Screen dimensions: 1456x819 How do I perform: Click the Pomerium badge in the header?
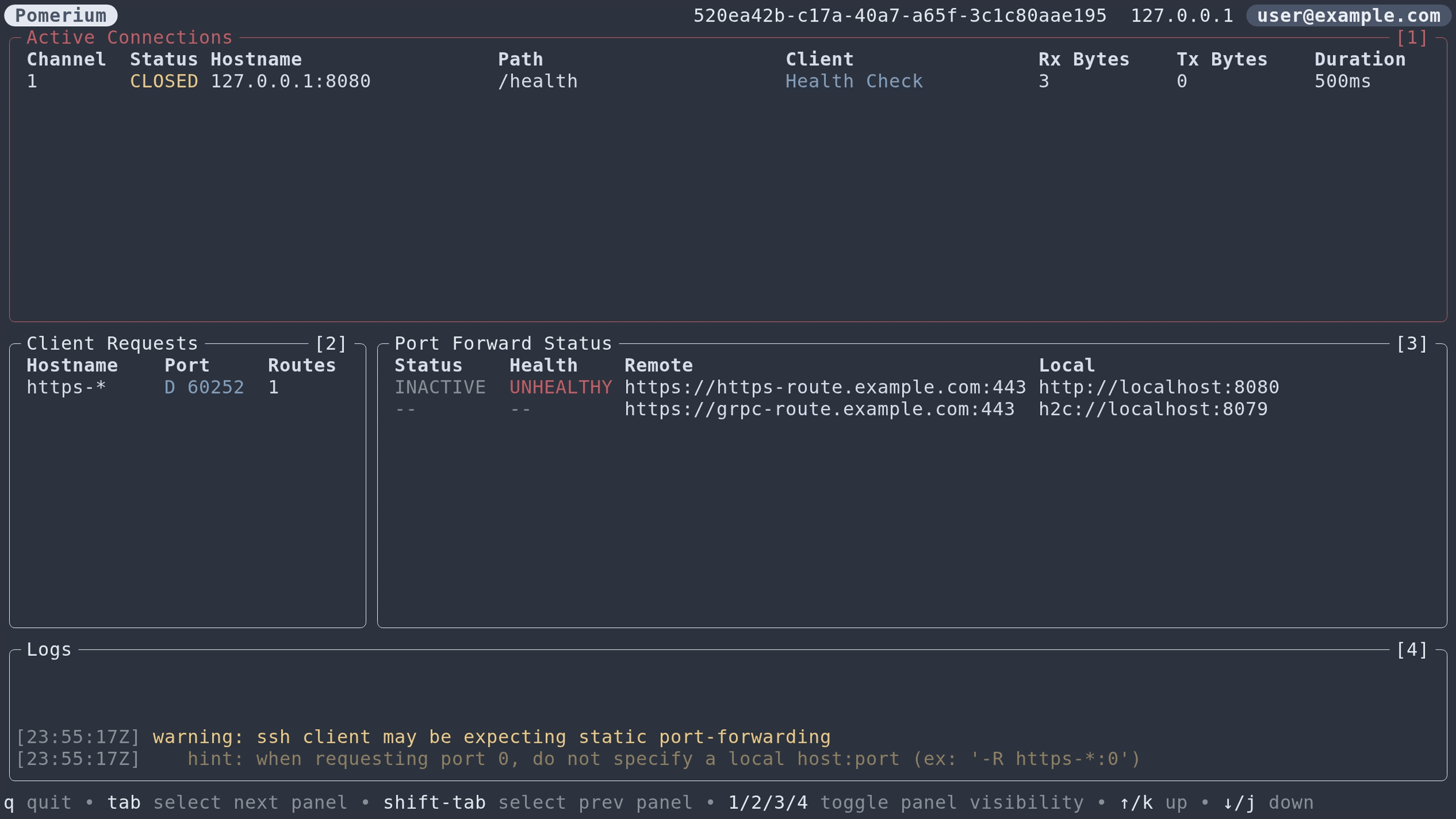pyautogui.click(x=60, y=15)
